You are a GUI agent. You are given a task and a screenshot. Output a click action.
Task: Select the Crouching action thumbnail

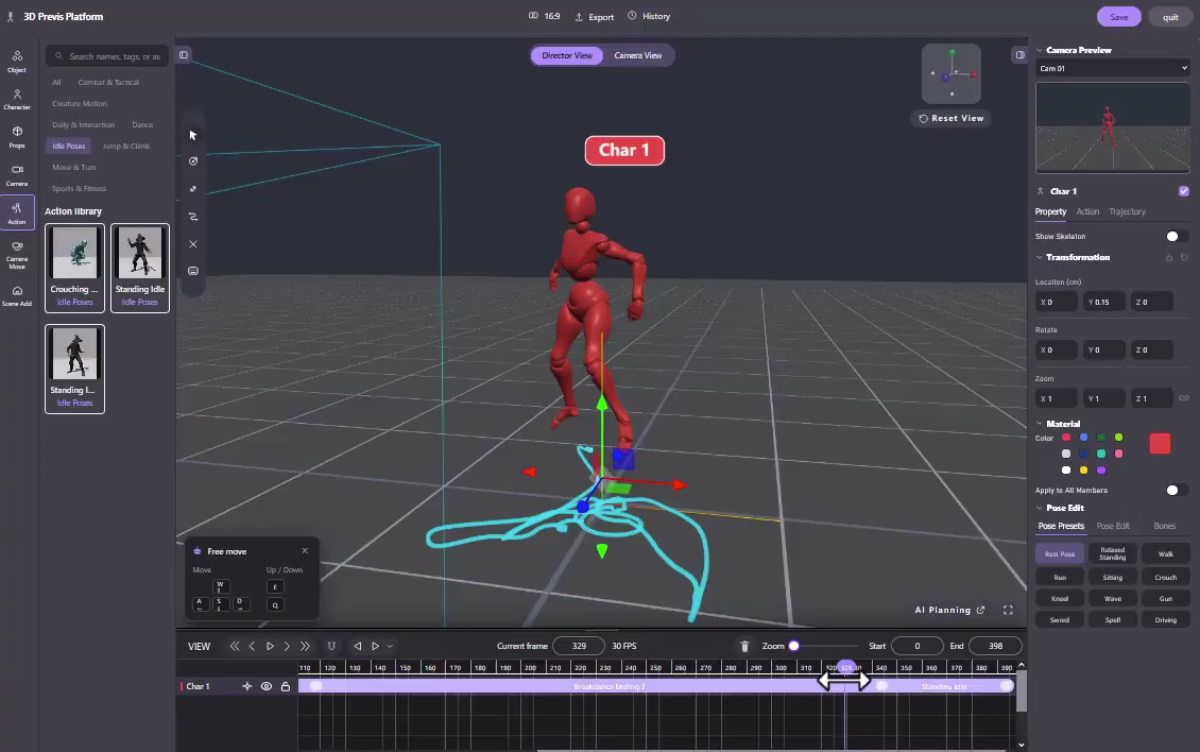75,268
